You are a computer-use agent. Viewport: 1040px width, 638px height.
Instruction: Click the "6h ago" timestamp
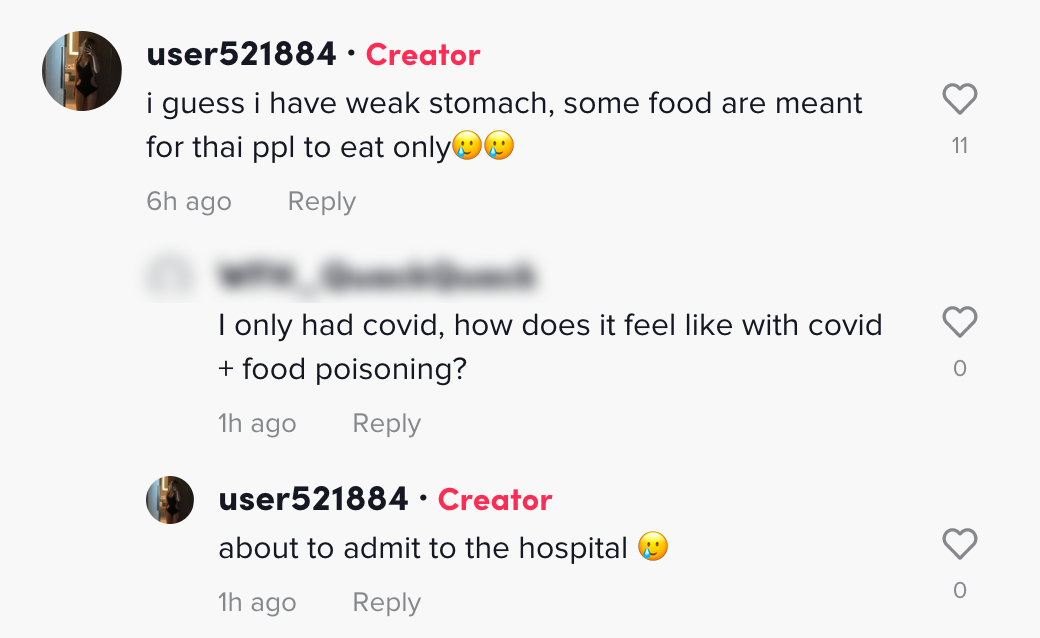tap(189, 201)
